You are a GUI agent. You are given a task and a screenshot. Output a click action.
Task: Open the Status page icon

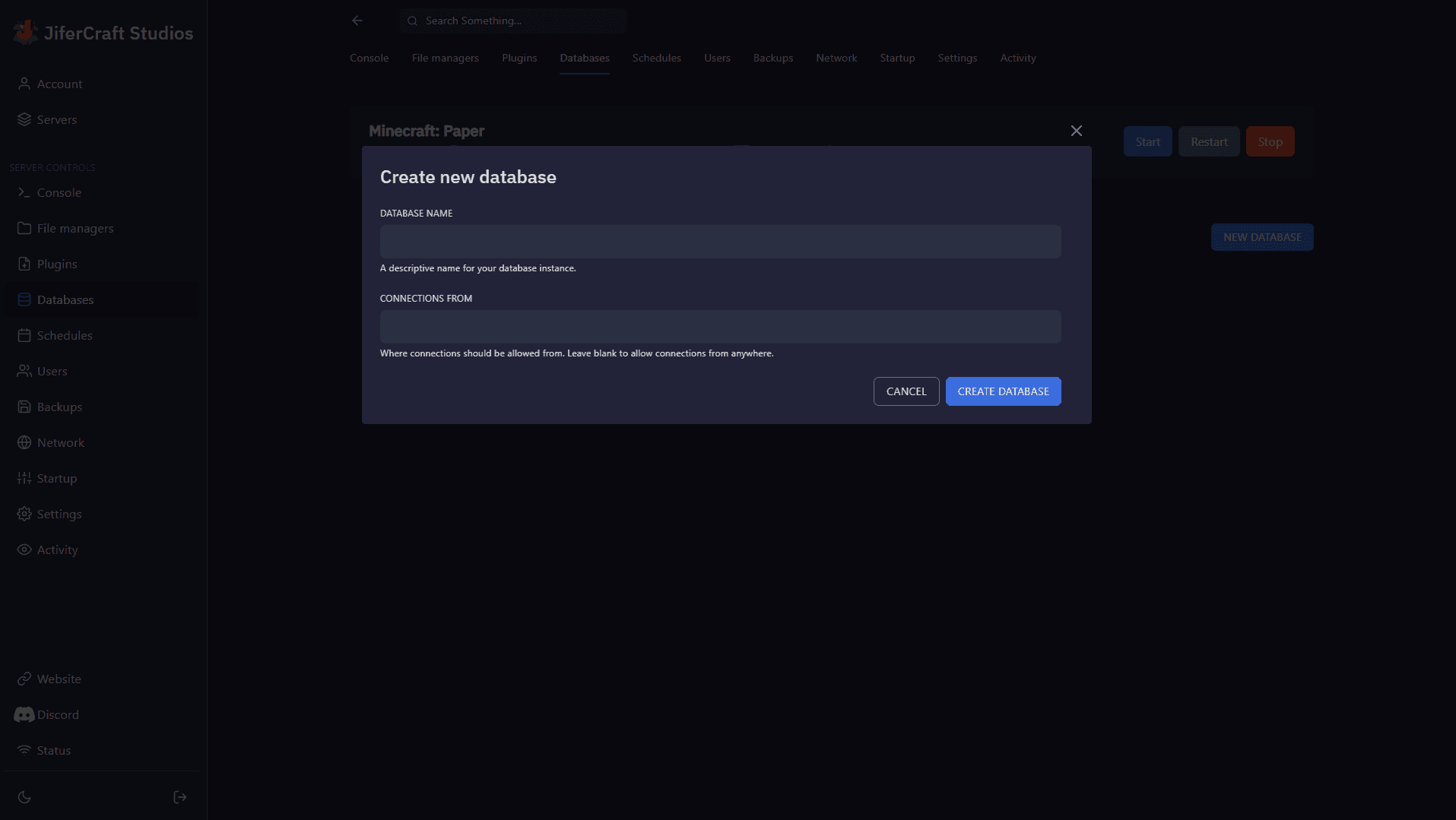[24, 750]
